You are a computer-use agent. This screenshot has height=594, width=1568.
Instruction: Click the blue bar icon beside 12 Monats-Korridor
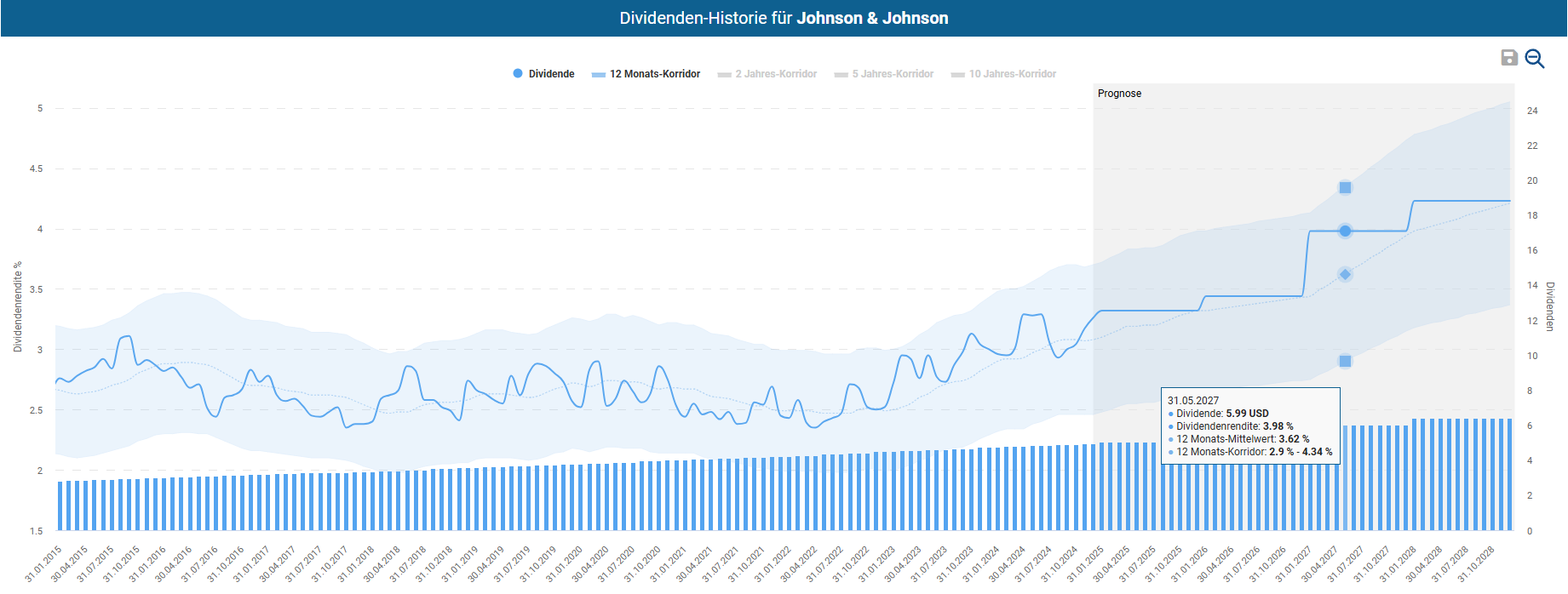(x=599, y=75)
